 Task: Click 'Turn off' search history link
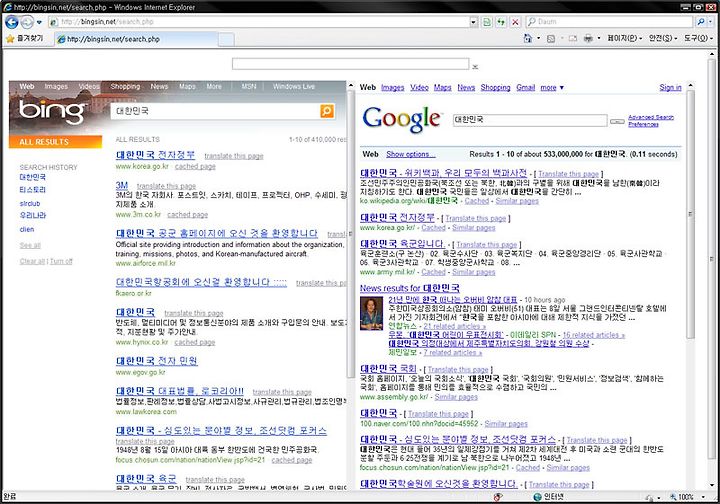[x=61, y=261]
